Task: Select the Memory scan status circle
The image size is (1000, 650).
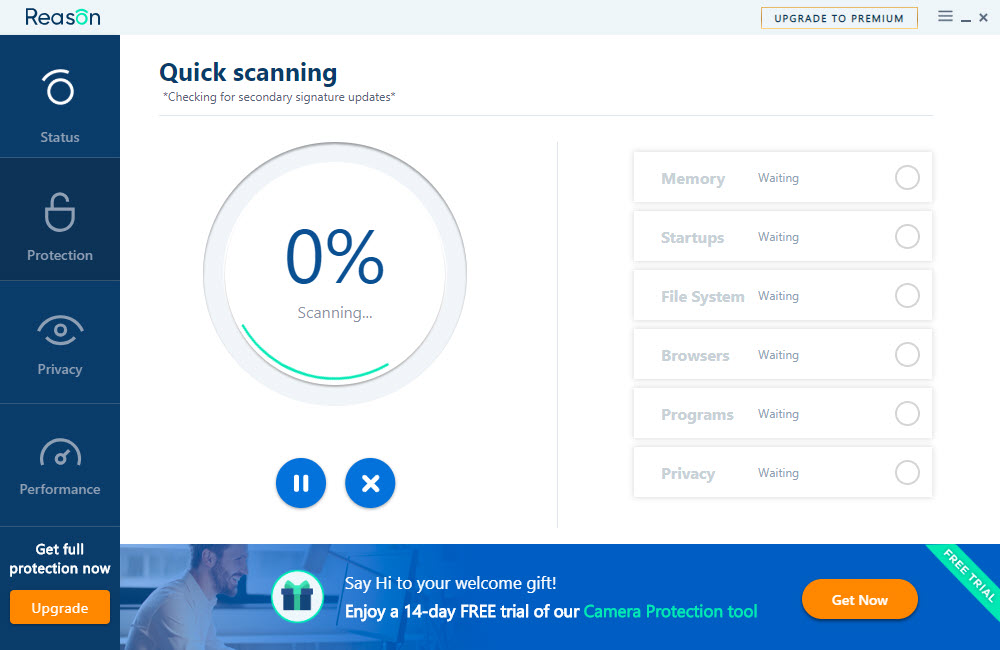Action: 907,177
